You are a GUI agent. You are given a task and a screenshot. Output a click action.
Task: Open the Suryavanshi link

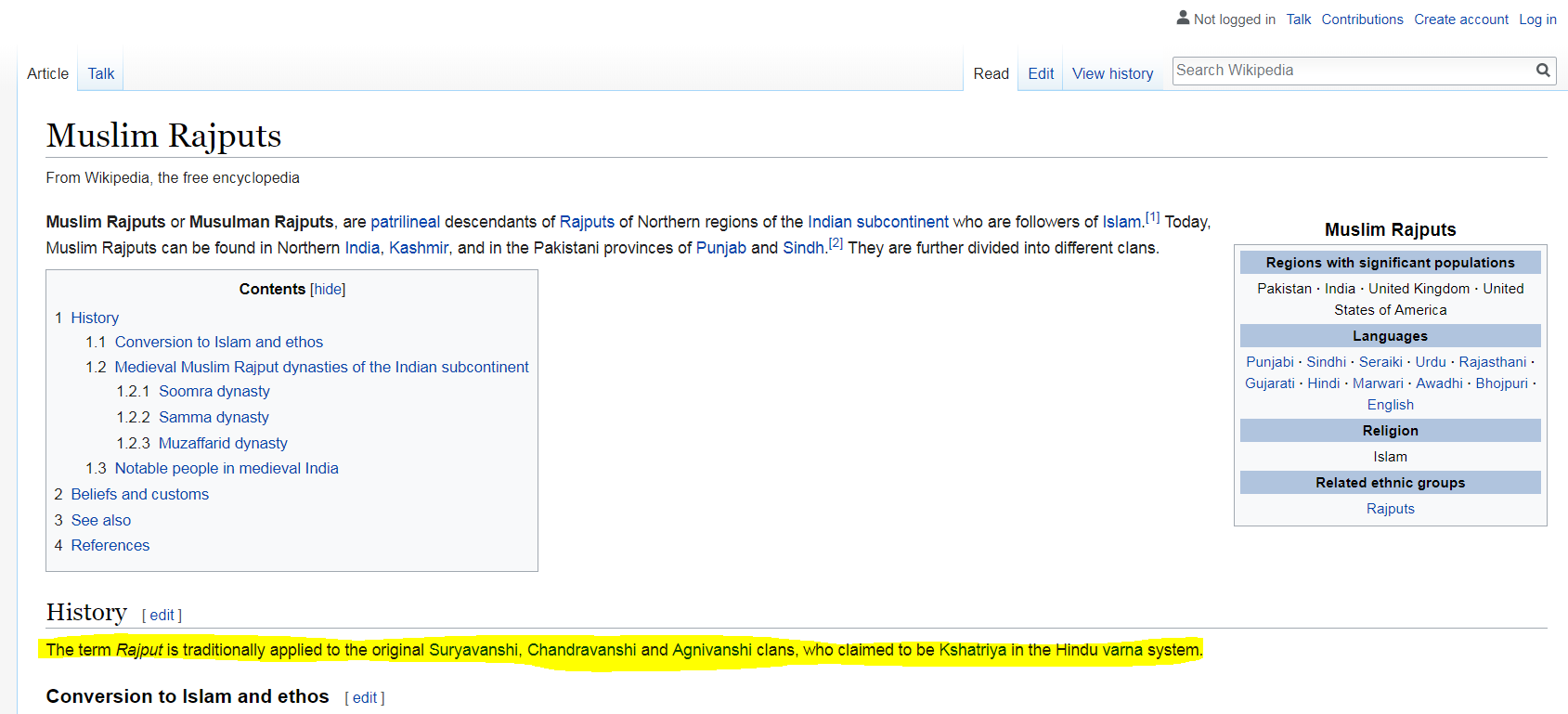point(473,650)
